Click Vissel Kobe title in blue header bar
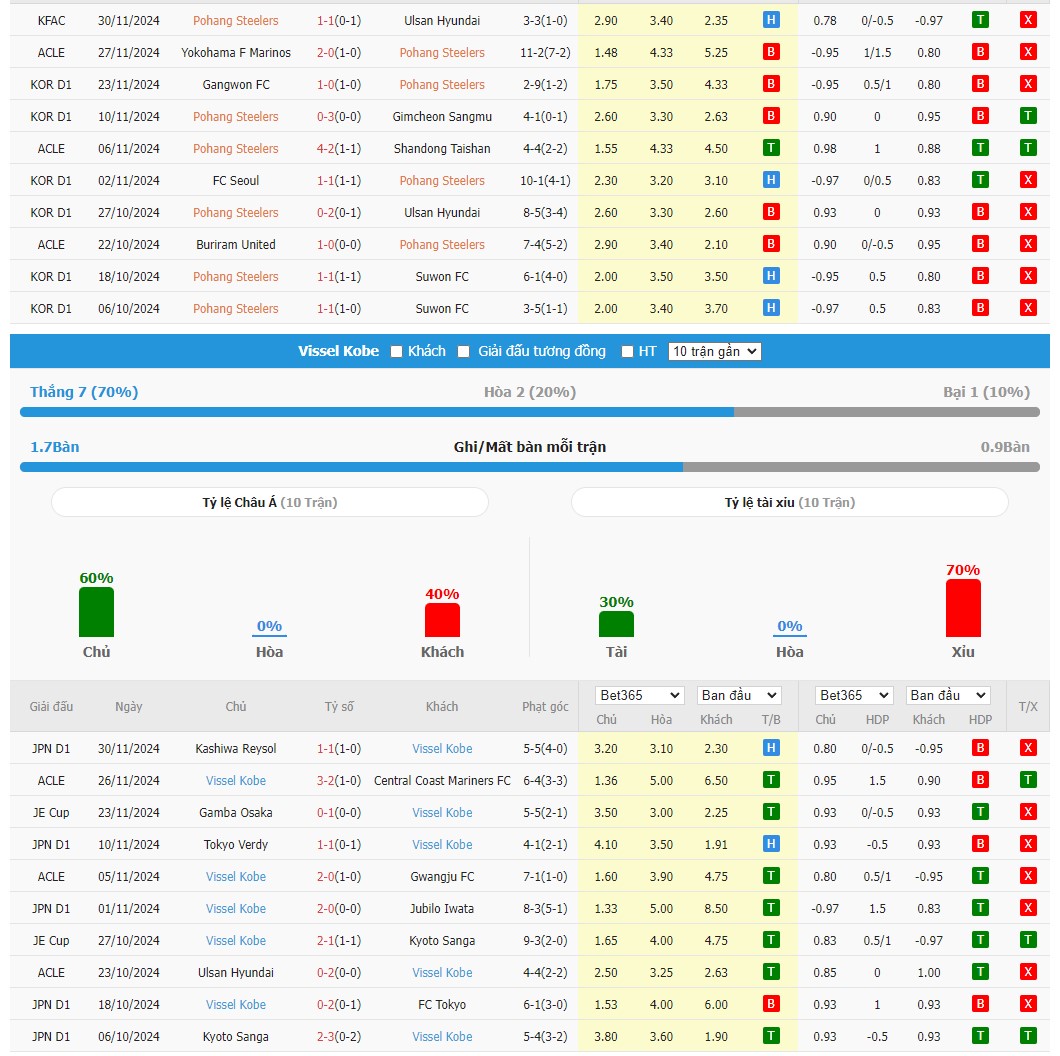Image resolution: width=1060 pixels, height=1056 pixels. click(x=338, y=352)
